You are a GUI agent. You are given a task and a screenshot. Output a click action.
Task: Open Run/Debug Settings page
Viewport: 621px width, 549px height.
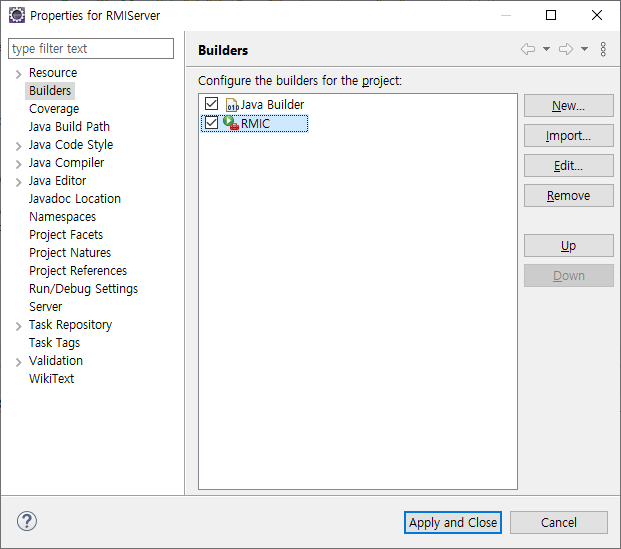point(84,289)
